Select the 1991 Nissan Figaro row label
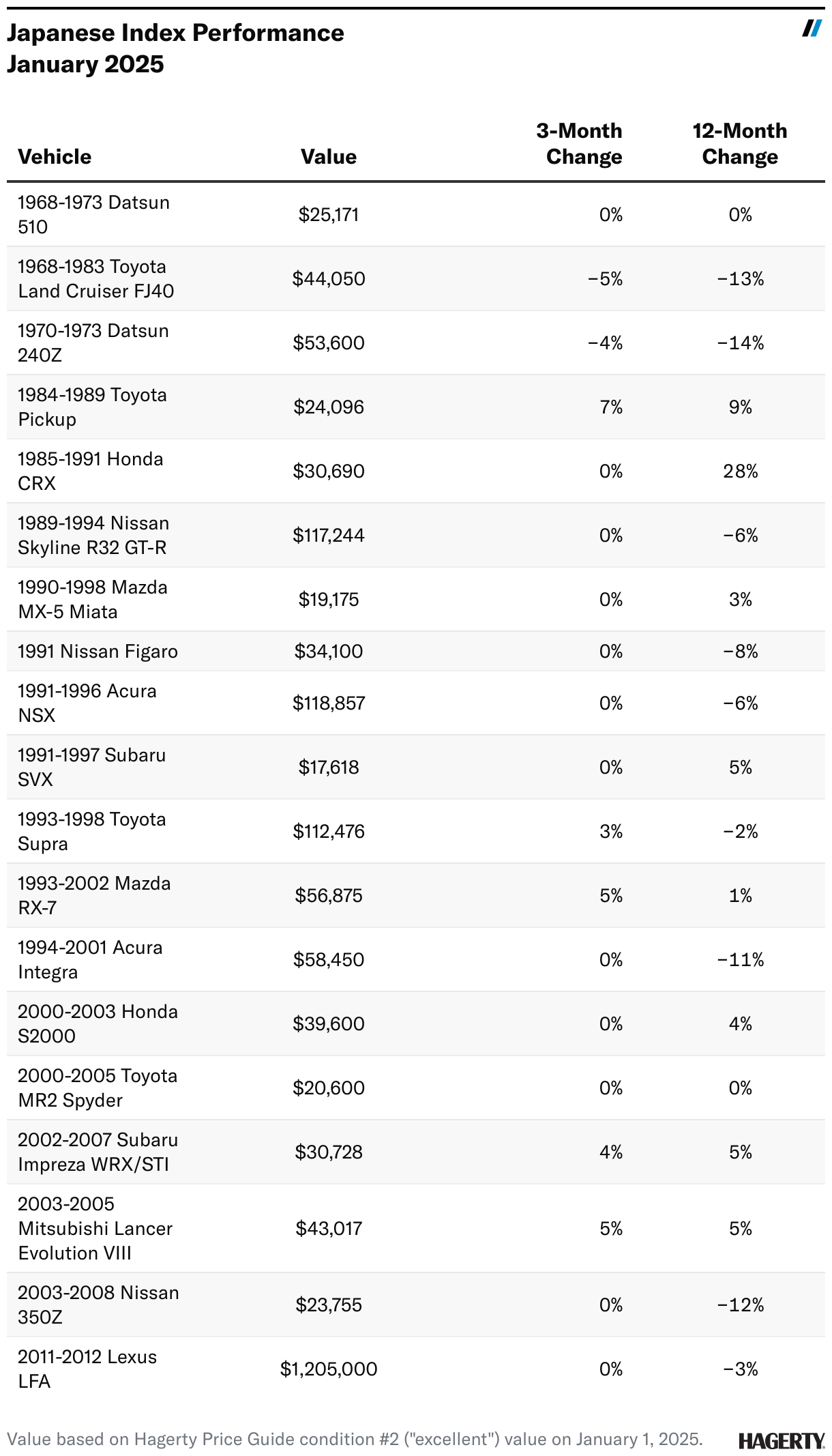Image resolution: width=832 pixels, height=1456 pixels. tap(98, 651)
